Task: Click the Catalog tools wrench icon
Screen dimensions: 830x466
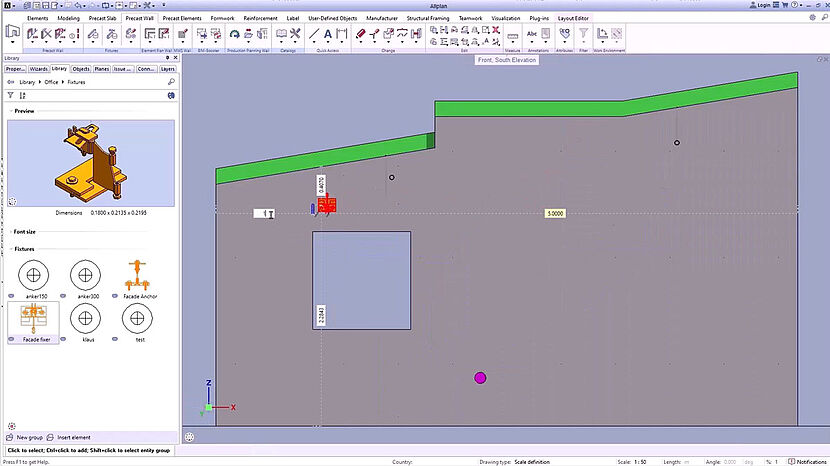Action: 295,34
